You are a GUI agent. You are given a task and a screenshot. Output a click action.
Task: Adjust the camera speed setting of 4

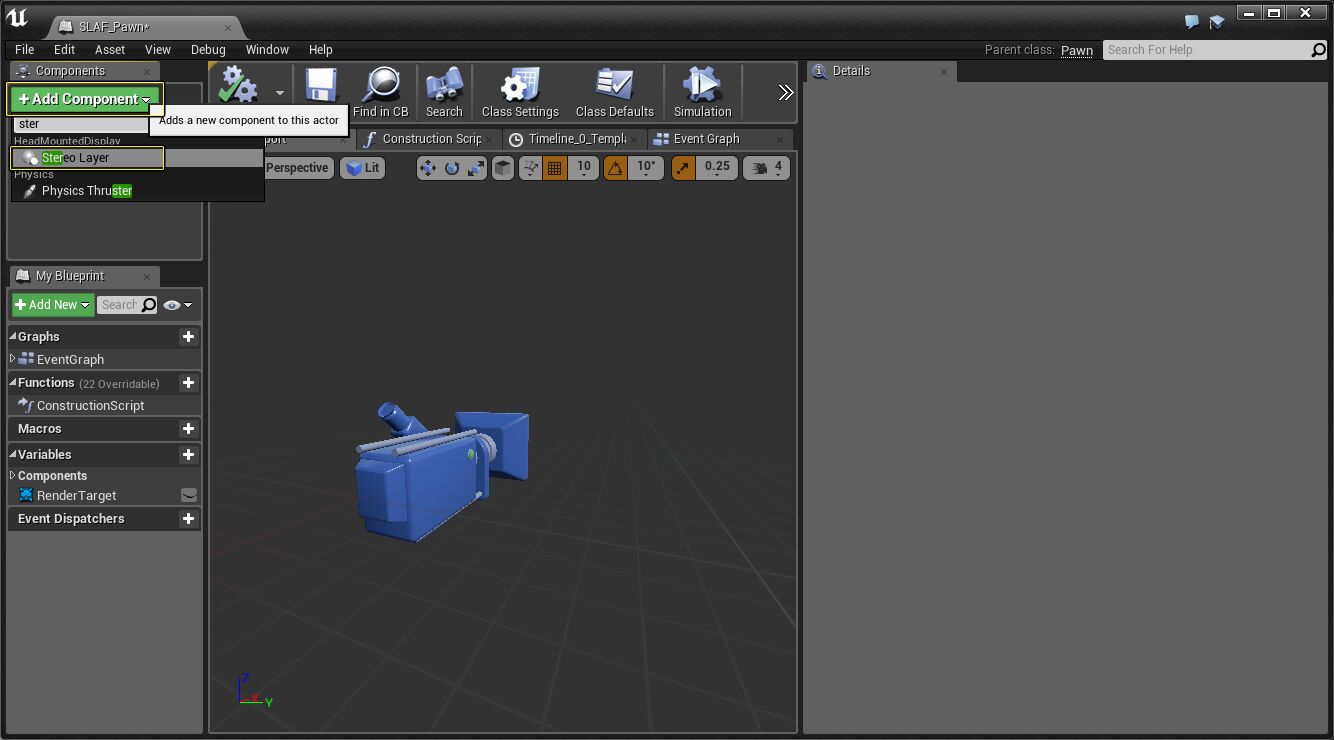(x=766, y=167)
